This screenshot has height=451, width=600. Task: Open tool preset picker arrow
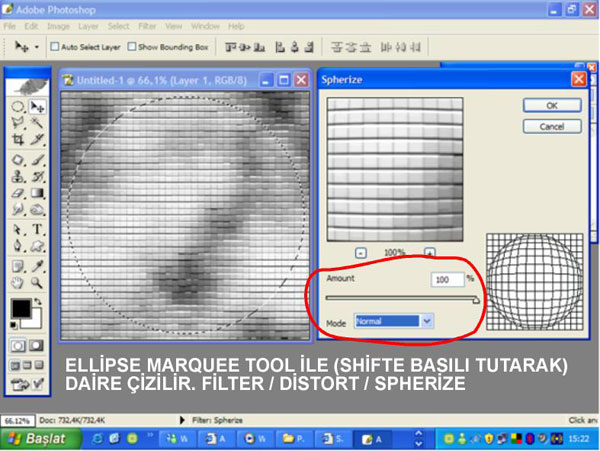tap(37, 47)
